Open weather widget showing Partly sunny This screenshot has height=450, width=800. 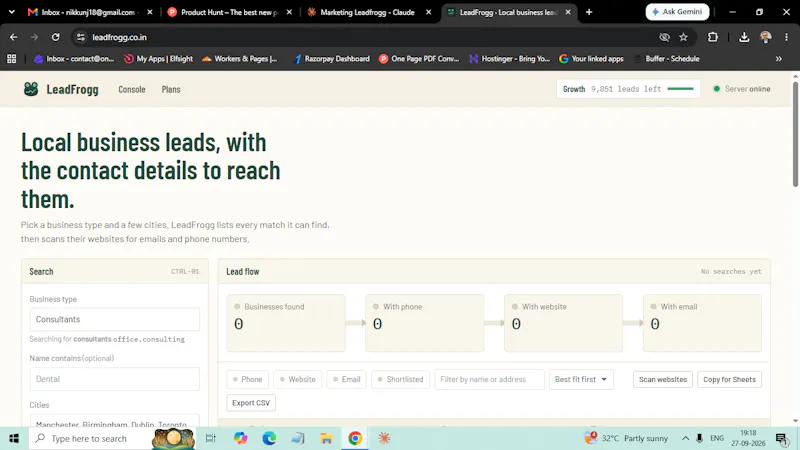pyautogui.click(x=626, y=438)
